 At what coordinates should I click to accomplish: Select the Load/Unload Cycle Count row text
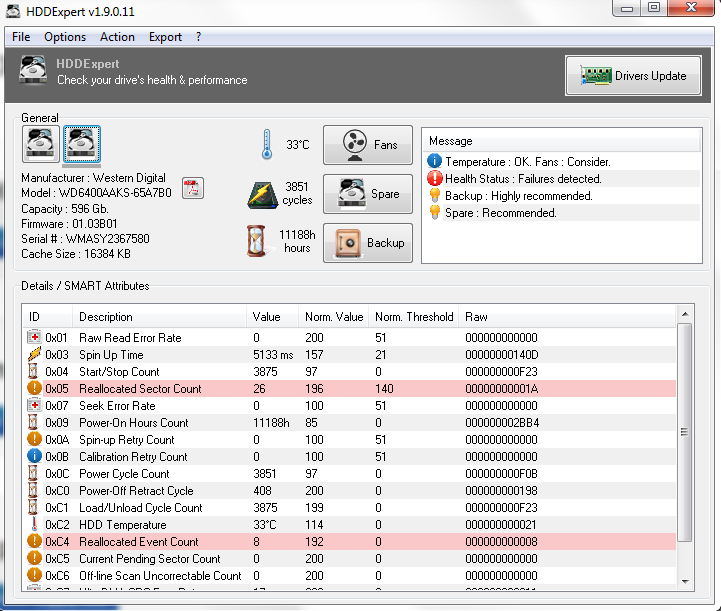(141, 508)
